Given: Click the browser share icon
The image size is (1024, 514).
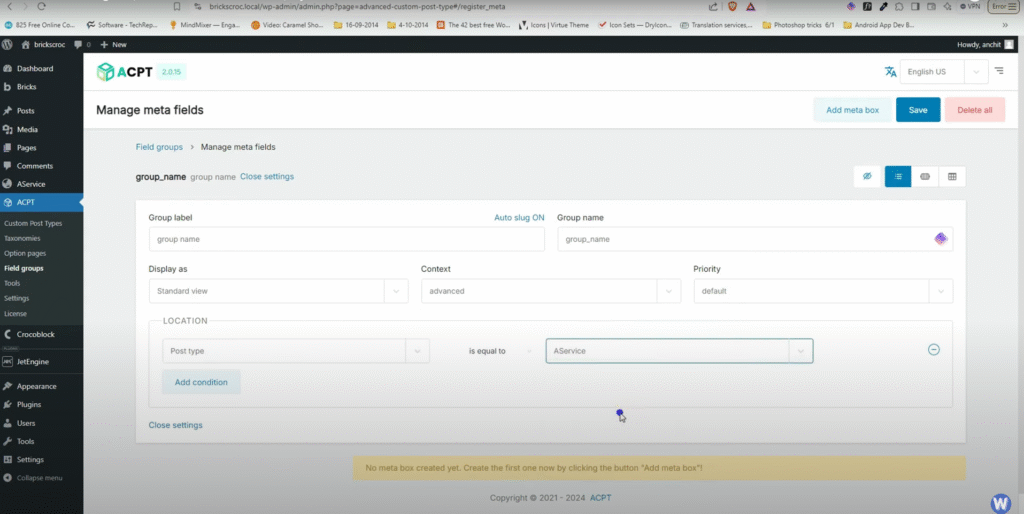Looking at the screenshot, I should pyautogui.click(x=713, y=7).
